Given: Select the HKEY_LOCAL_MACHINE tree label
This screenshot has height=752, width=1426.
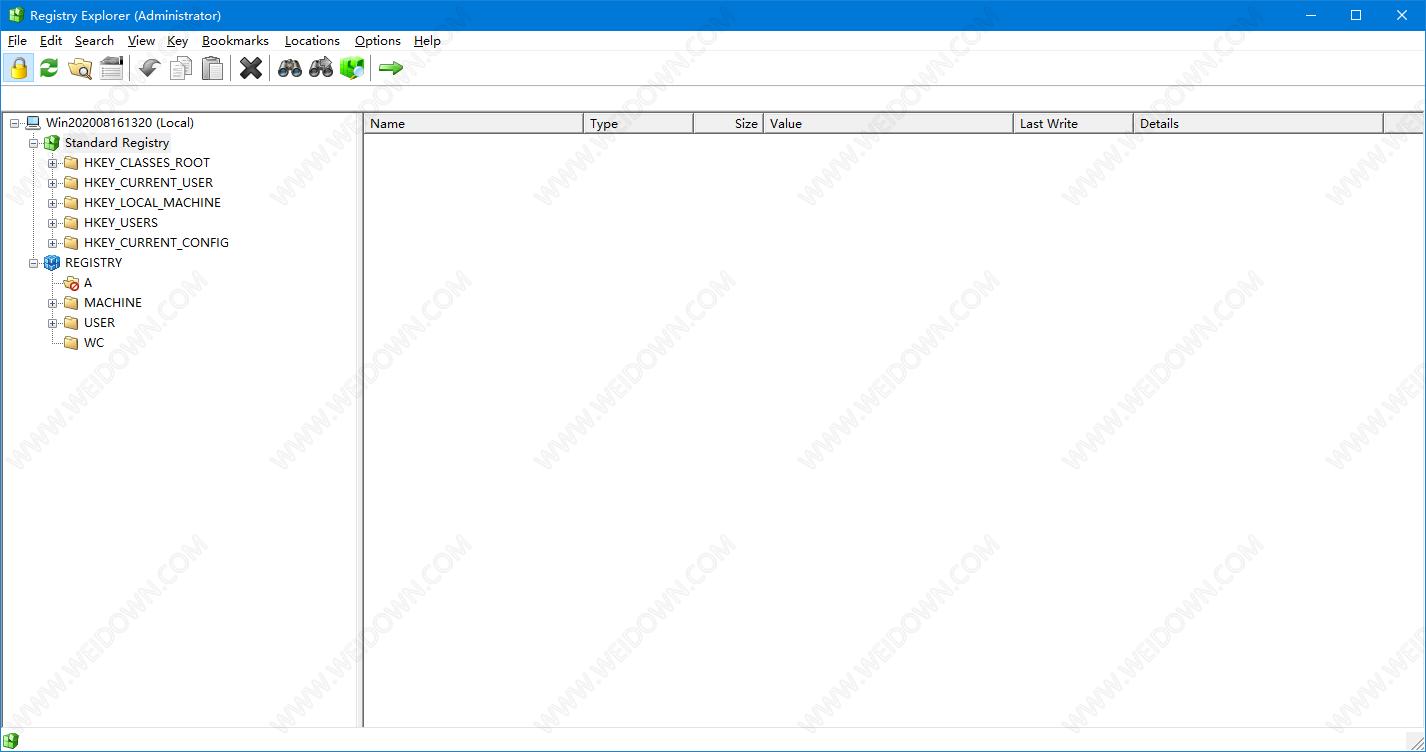Looking at the screenshot, I should (x=152, y=203).
